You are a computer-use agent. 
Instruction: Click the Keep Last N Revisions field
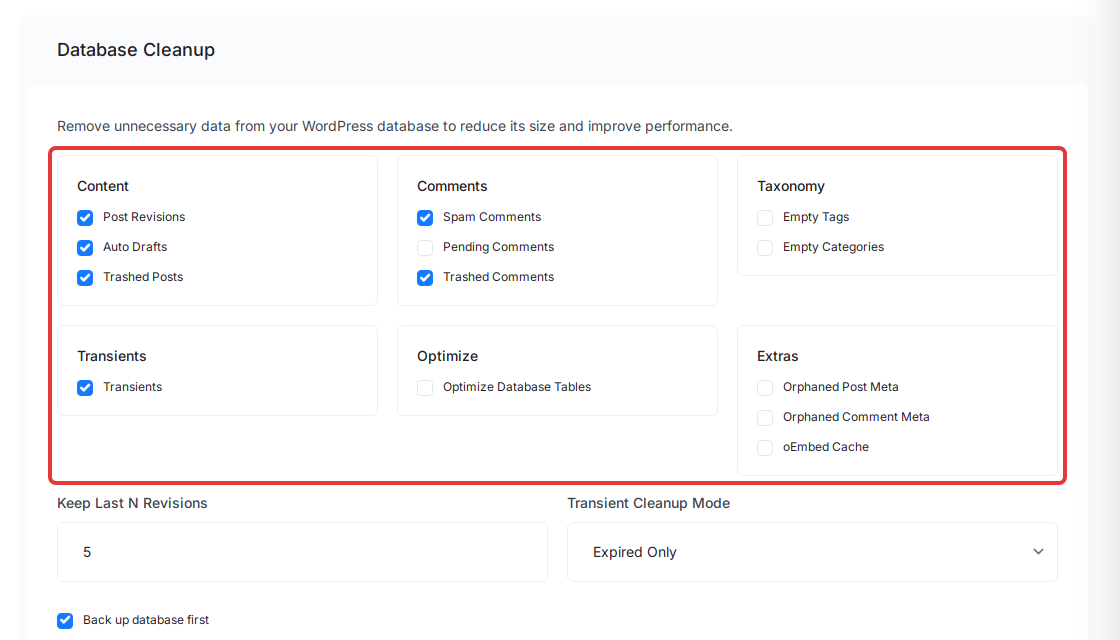(x=302, y=552)
